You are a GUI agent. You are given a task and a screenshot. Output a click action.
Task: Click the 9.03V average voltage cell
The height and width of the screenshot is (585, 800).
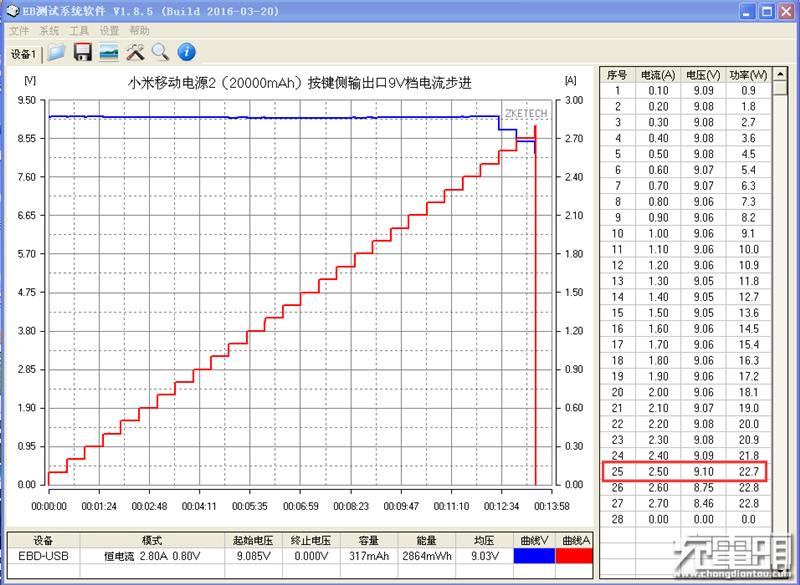(484, 556)
